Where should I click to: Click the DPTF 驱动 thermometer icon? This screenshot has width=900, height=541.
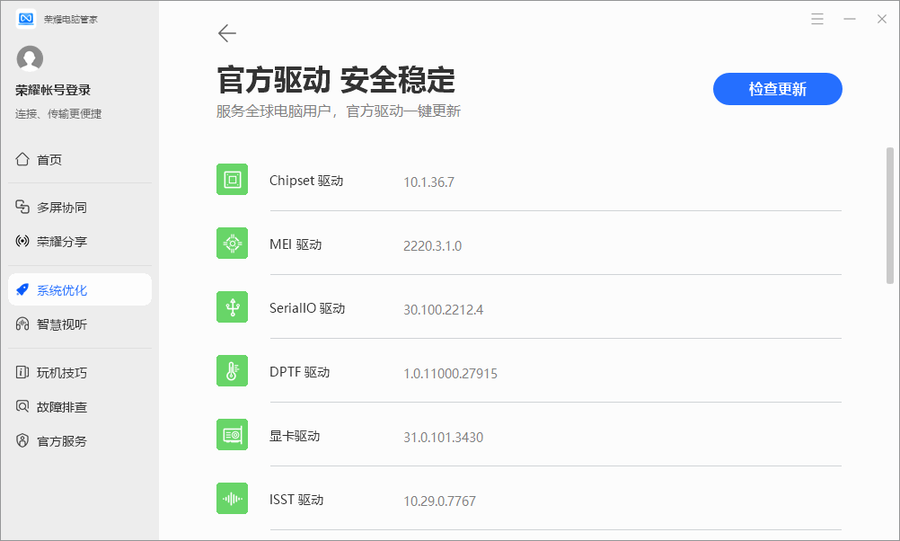coord(232,371)
